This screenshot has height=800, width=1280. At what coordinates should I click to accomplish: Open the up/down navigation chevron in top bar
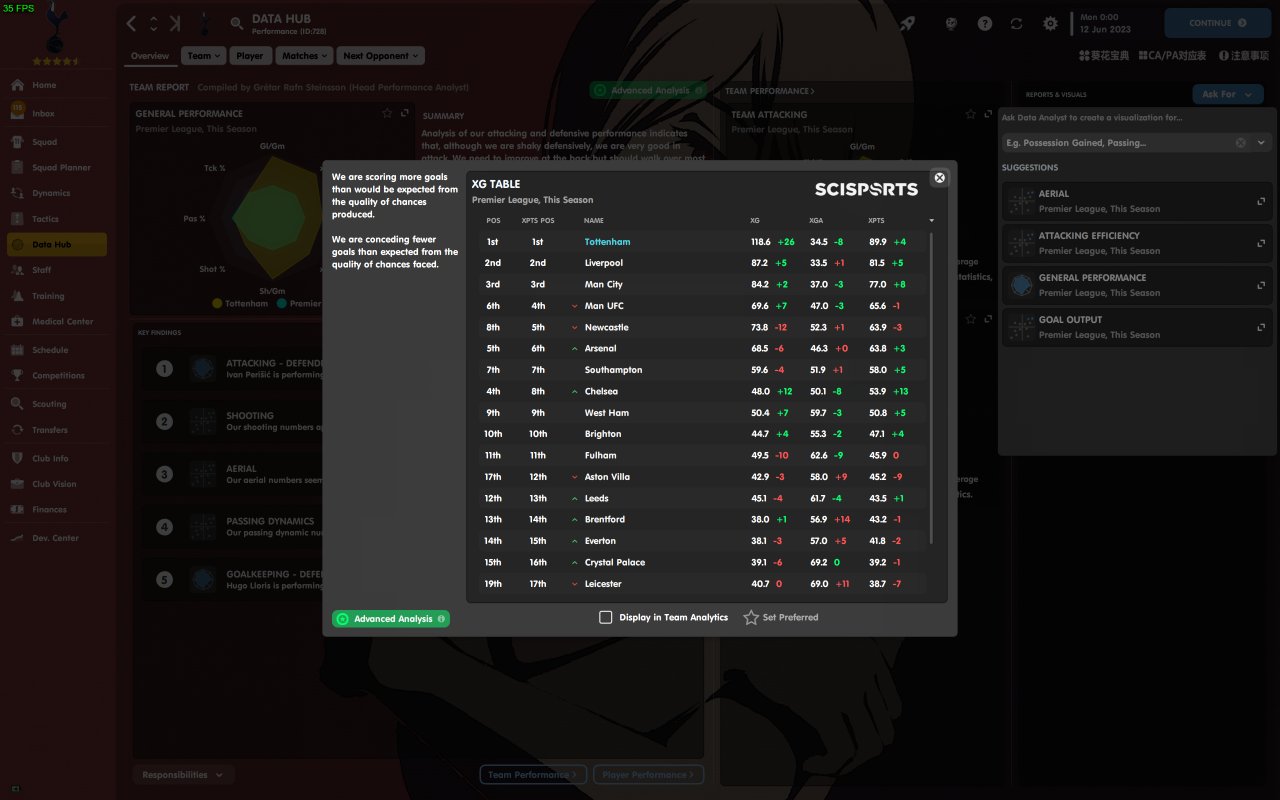[x=154, y=23]
